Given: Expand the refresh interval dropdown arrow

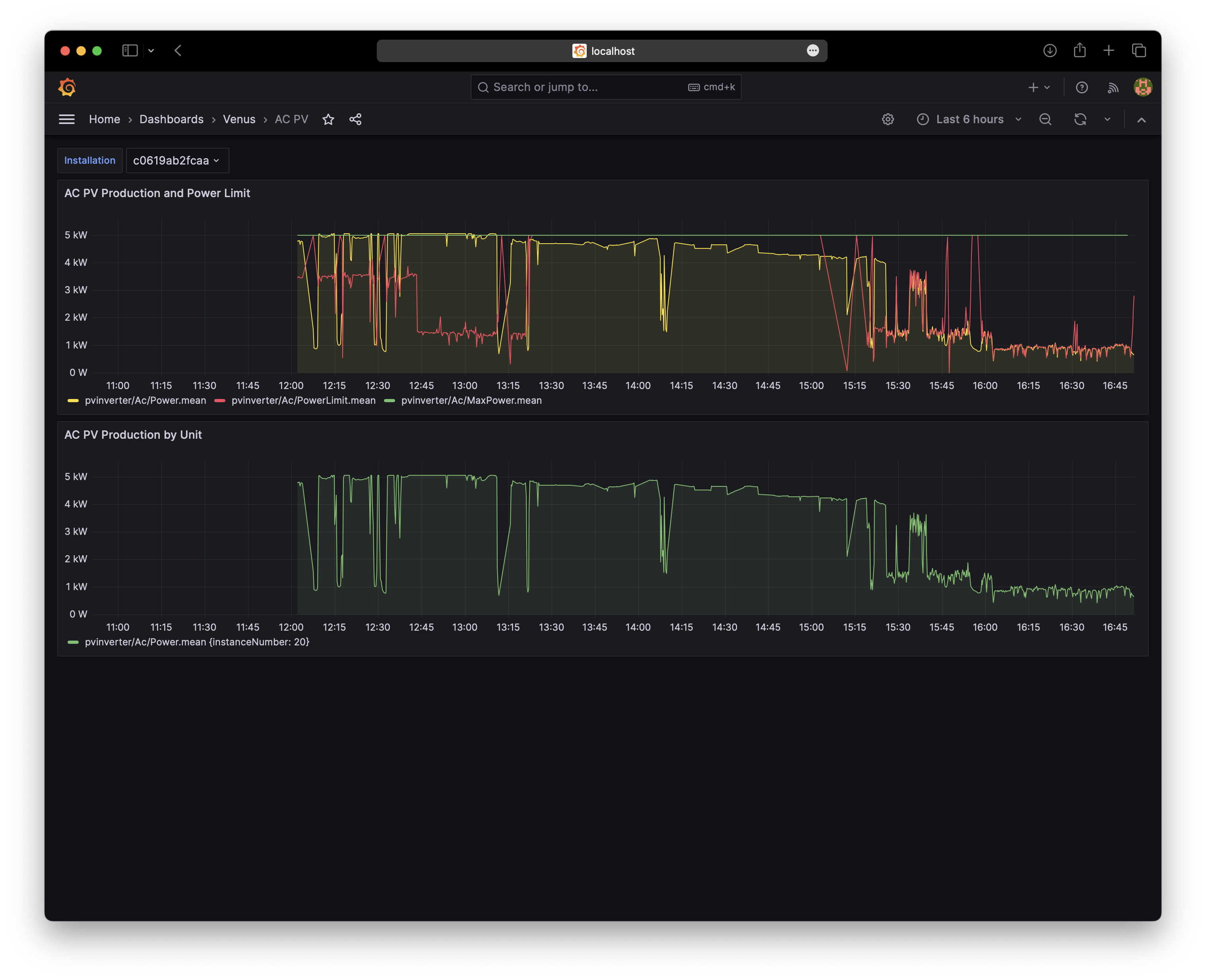Looking at the screenshot, I should coord(1107,119).
